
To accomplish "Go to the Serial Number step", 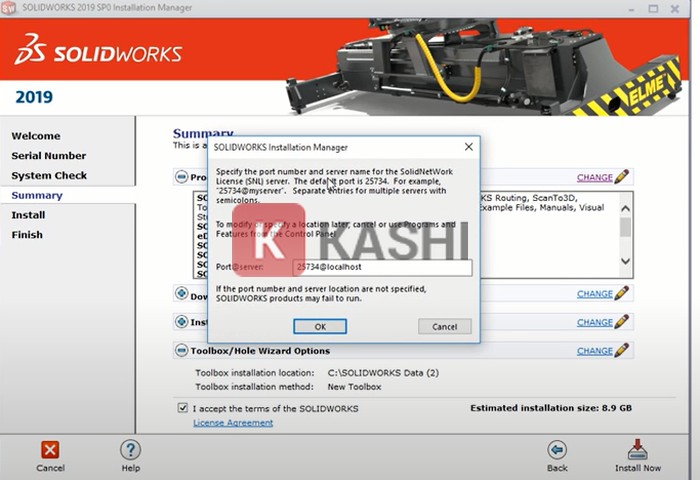I will tap(48, 156).
